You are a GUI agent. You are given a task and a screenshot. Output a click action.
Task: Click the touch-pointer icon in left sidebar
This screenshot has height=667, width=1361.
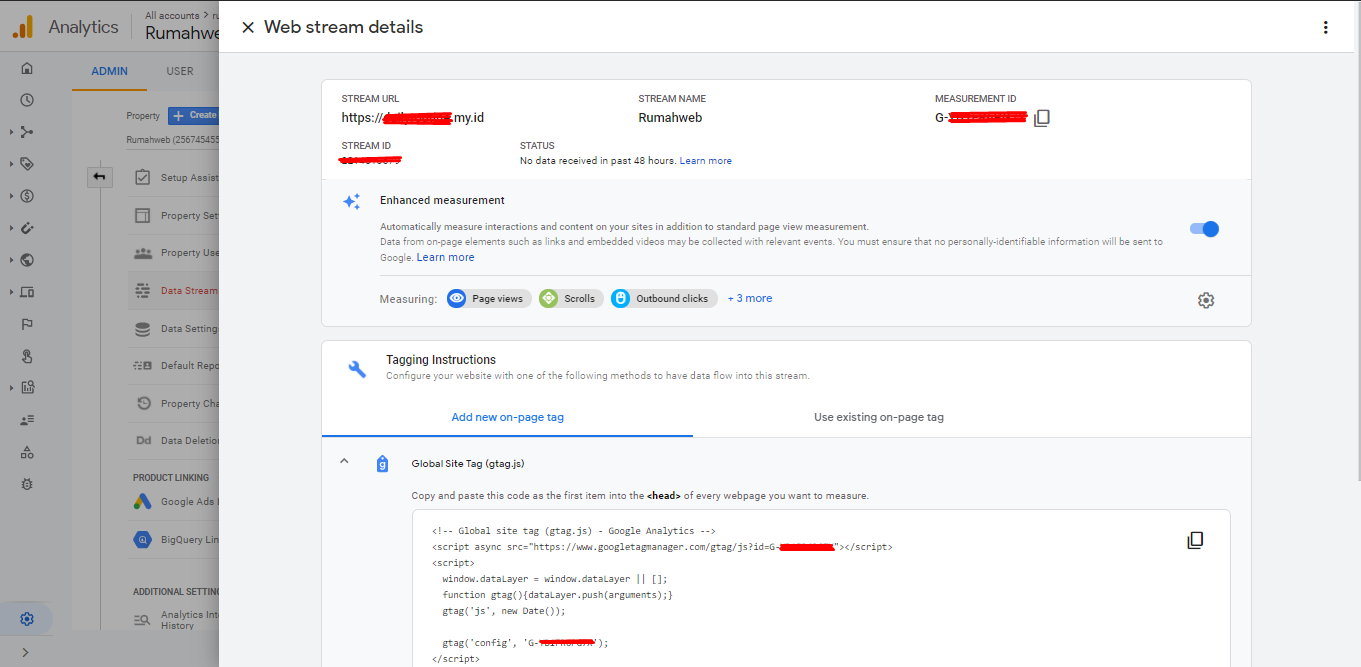pyautogui.click(x=27, y=356)
